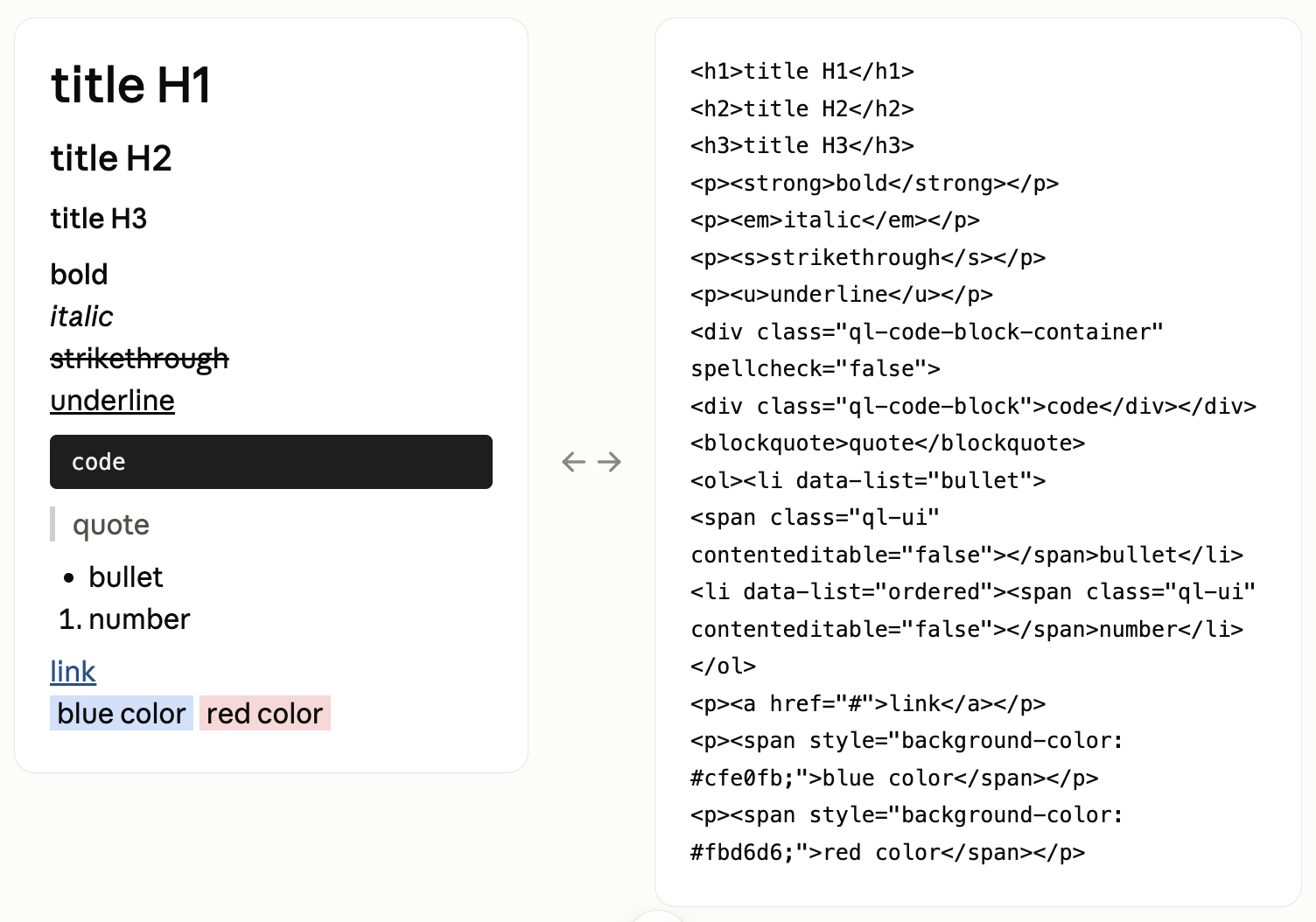Click the italic text line
Image resolution: width=1316 pixels, height=922 pixels.
[x=81, y=317]
